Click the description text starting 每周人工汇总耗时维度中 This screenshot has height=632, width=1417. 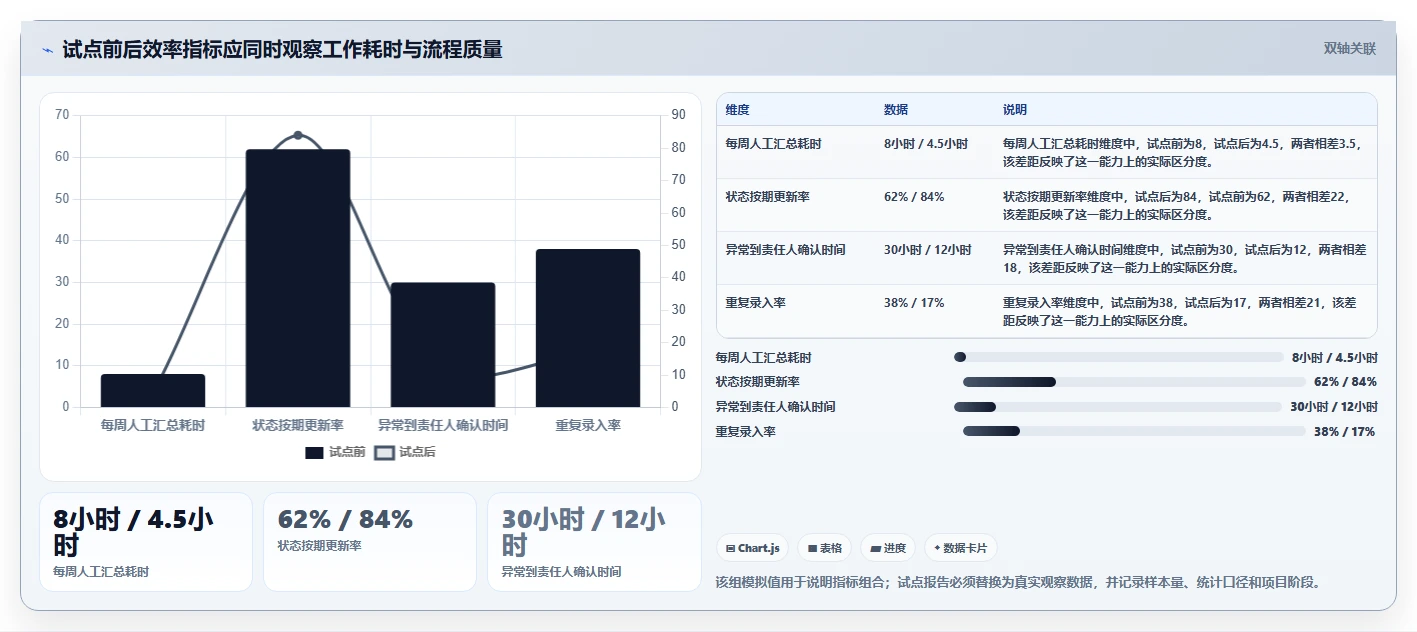[x=1184, y=152]
